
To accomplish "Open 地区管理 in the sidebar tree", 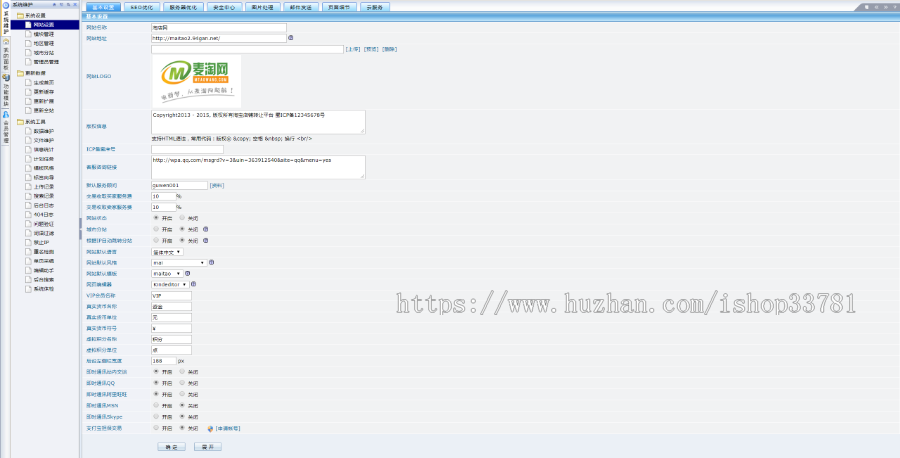I will coord(44,43).
